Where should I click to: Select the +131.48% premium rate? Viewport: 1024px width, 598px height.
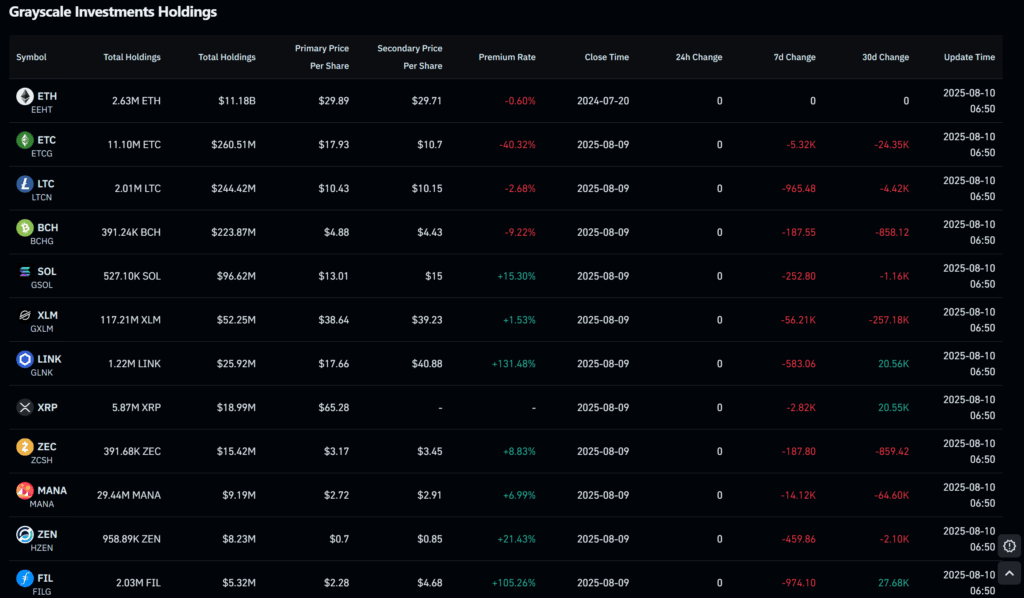click(x=513, y=364)
